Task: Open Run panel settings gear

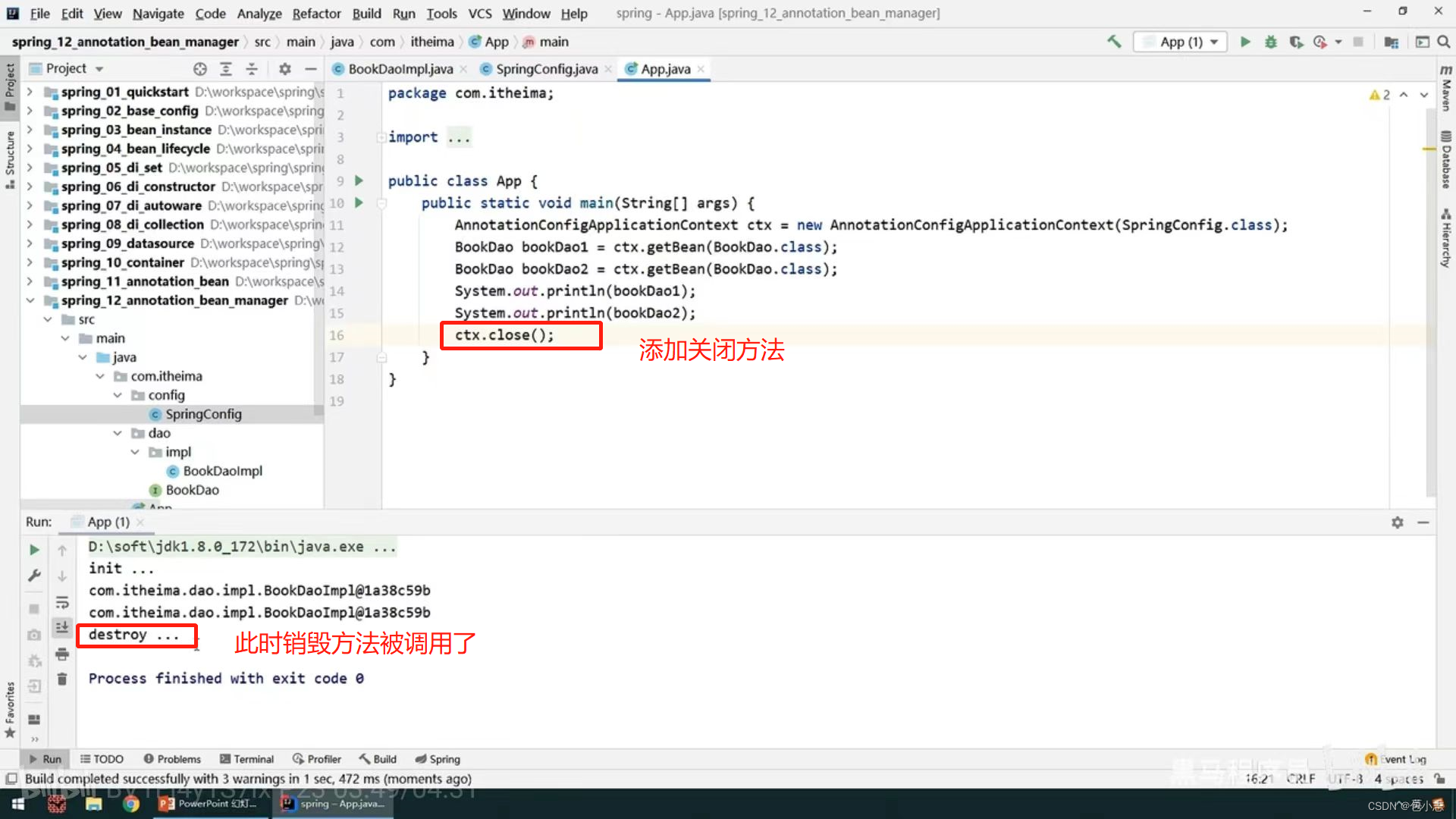Action: click(1398, 522)
